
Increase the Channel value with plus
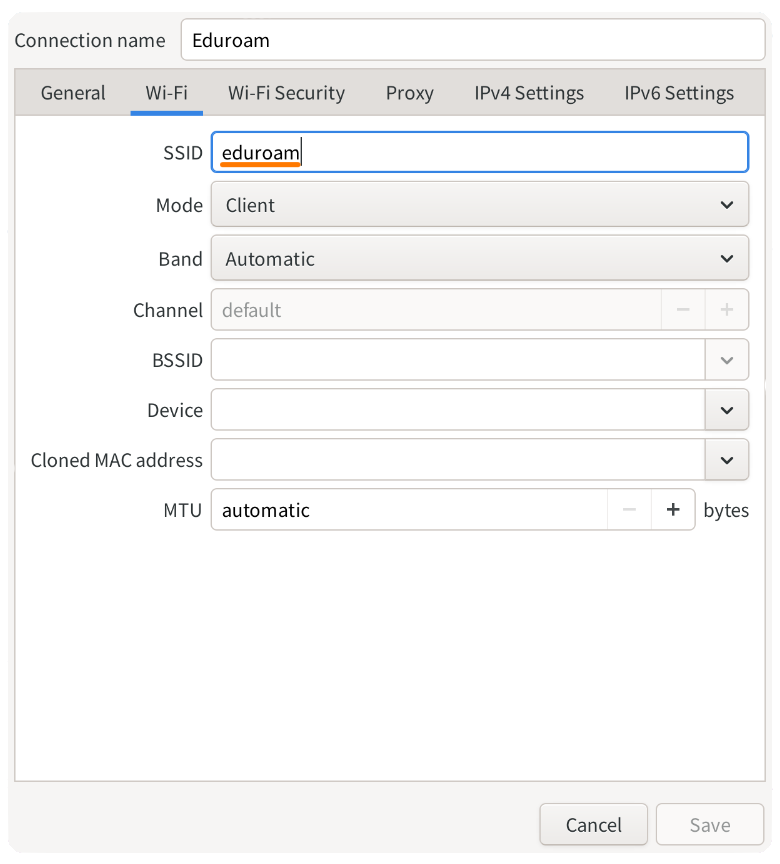tap(727, 310)
